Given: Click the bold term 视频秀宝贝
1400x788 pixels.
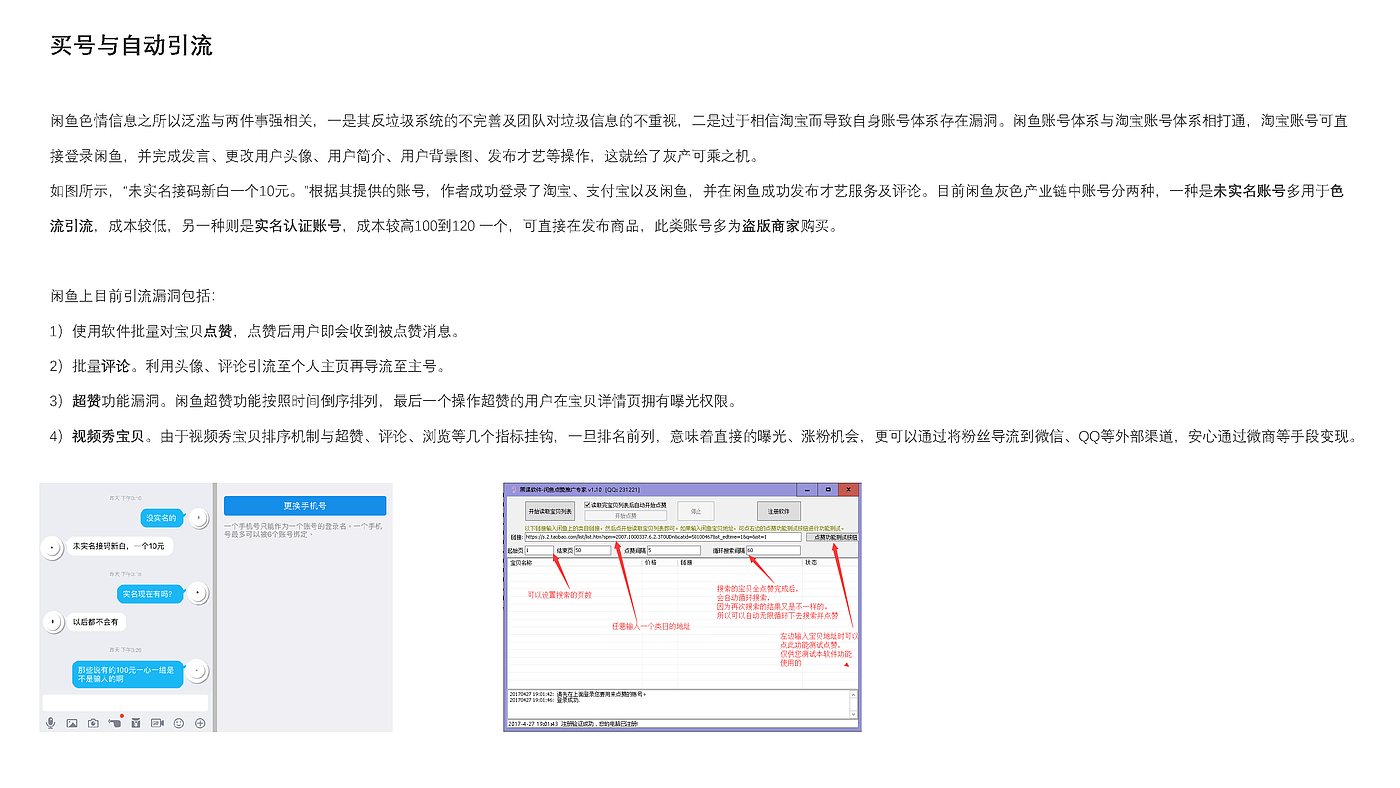Looking at the screenshot, I should (108, 436).
